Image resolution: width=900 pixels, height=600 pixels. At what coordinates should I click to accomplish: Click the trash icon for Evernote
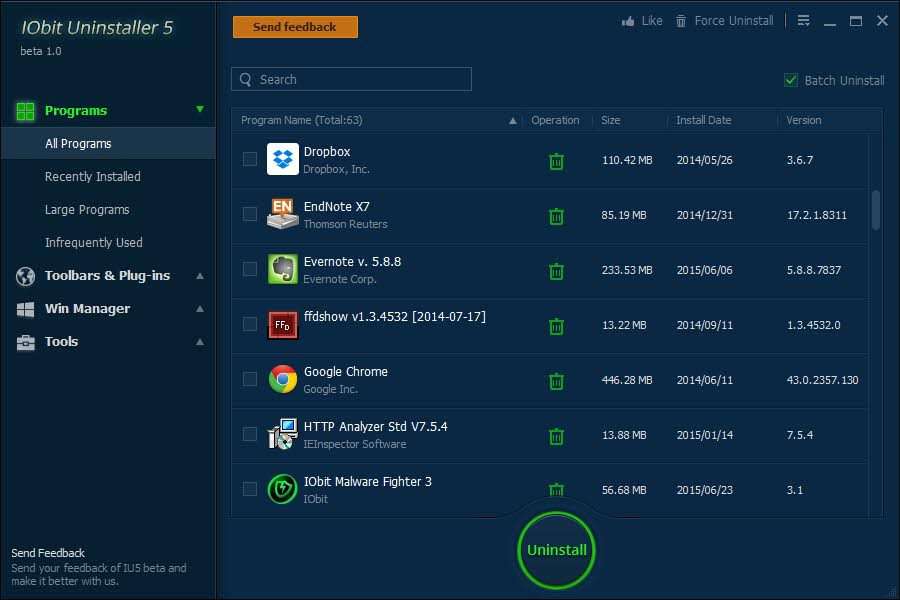tap(556, 271)
